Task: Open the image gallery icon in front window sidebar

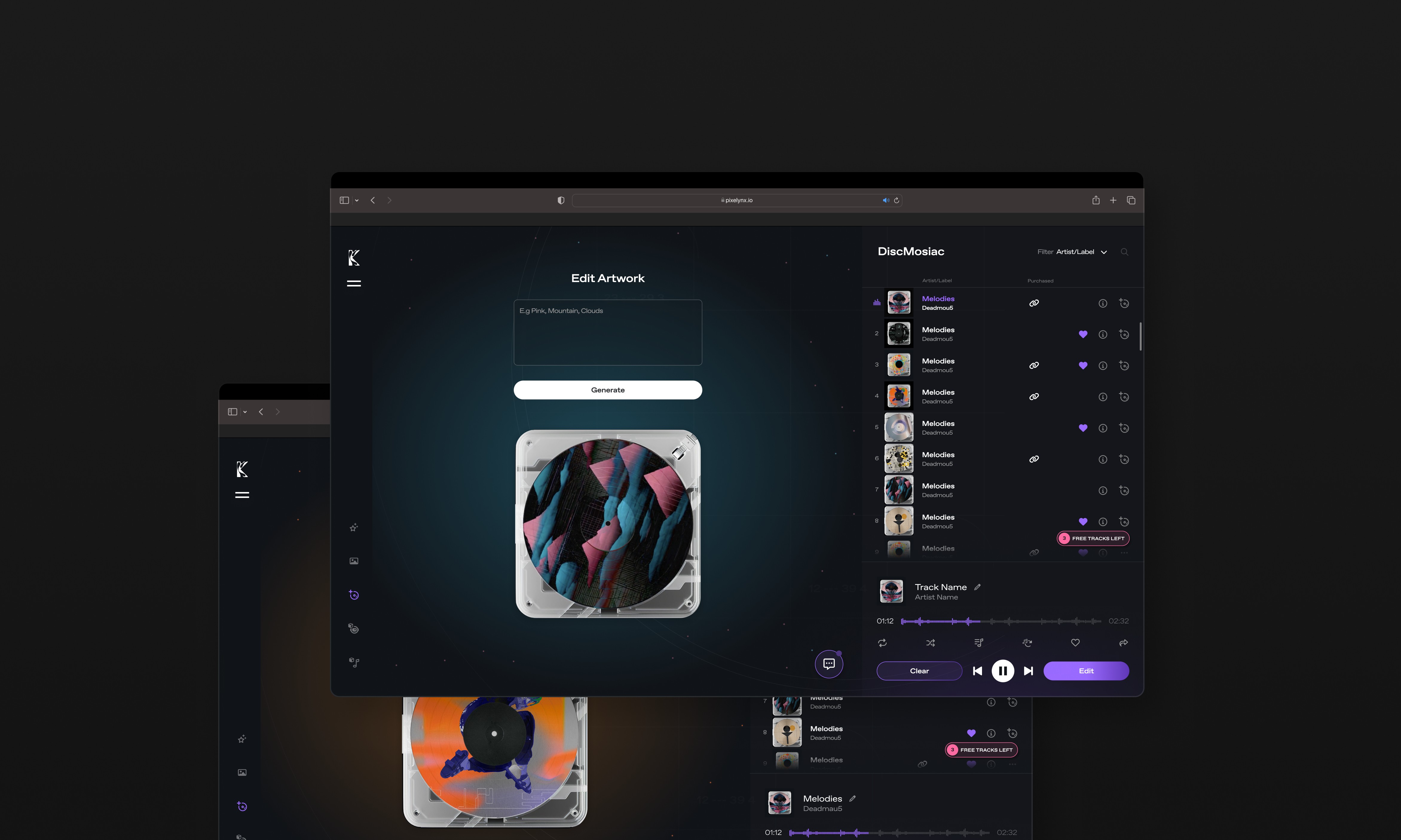Action: [354, 561]
